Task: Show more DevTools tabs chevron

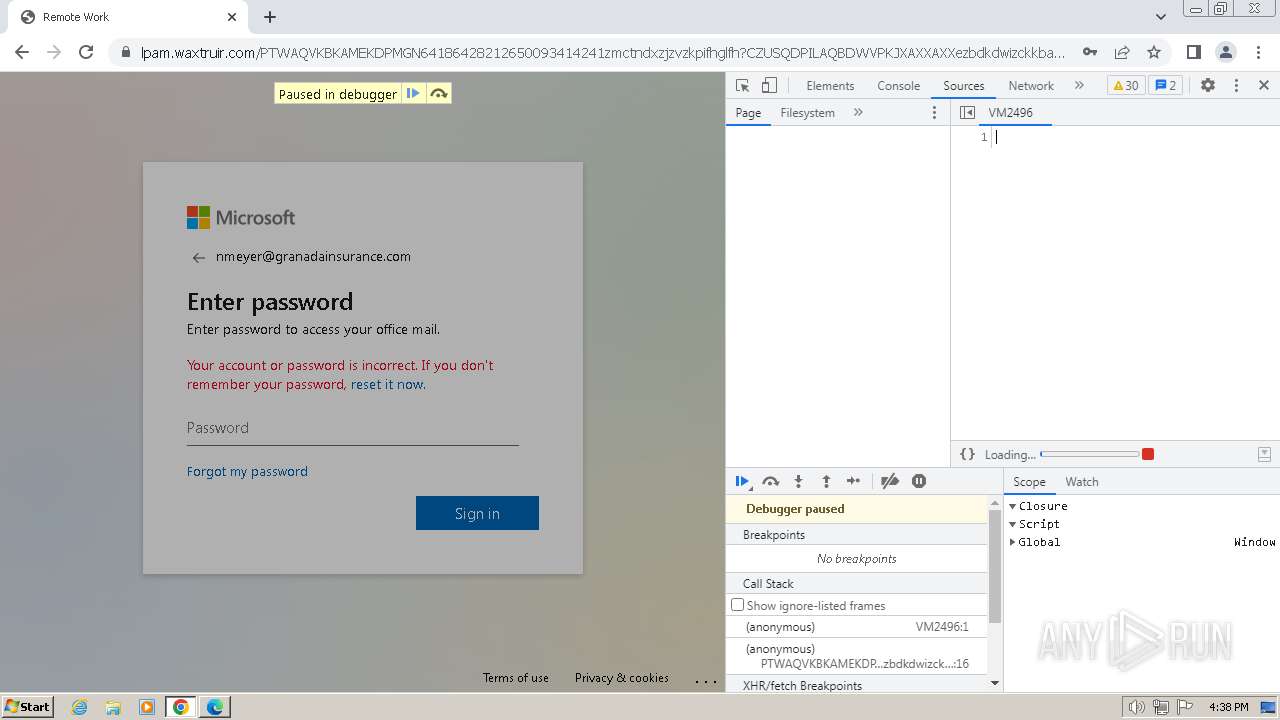Action: [1079, 85]
